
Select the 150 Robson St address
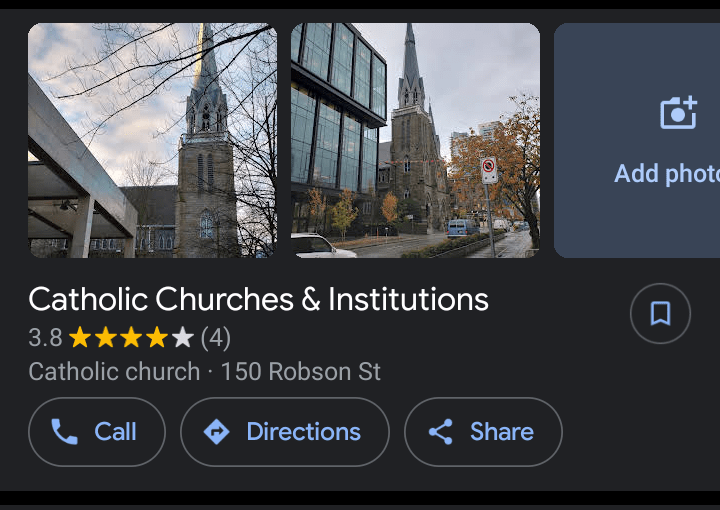click(301, 371)
